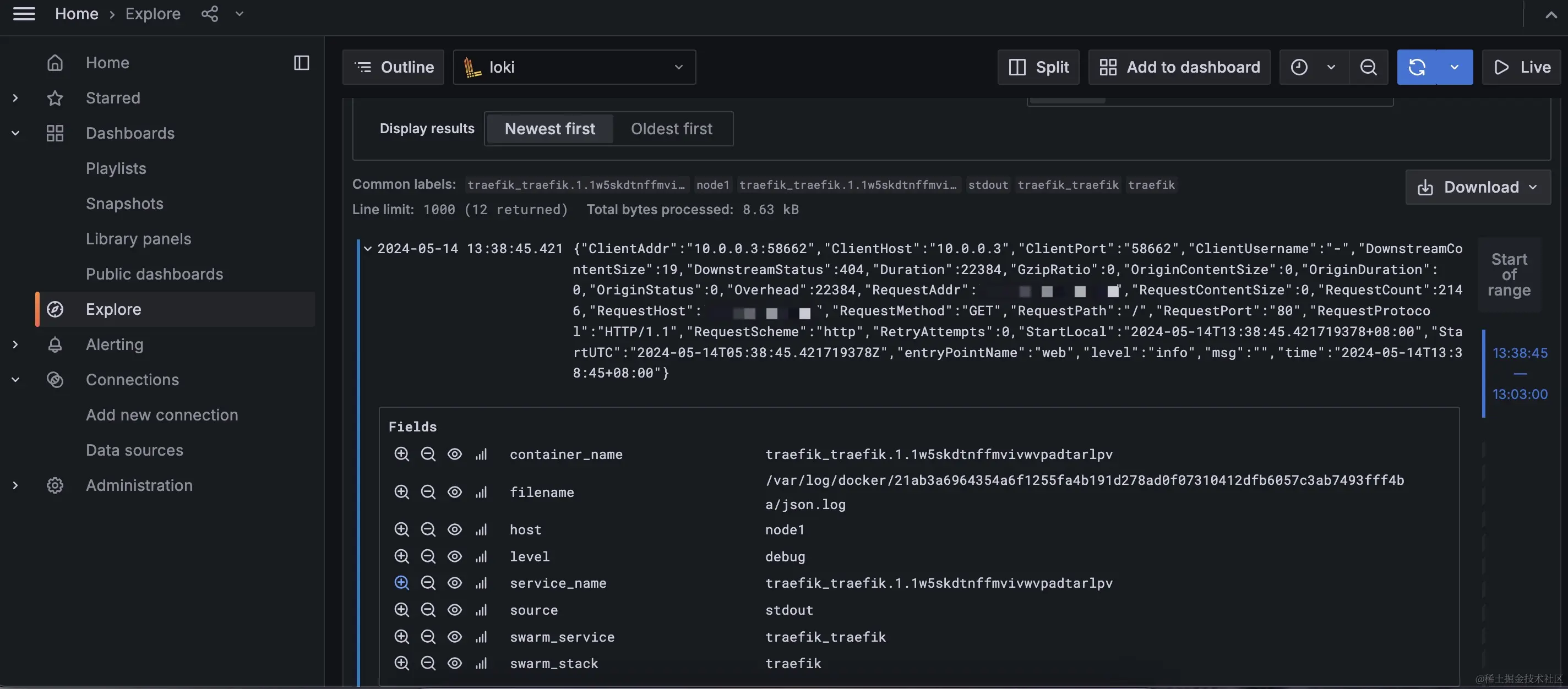Filter for value on container_name field
The width and height of the screenshot is (1568, 689).
[x=401, y=454]
